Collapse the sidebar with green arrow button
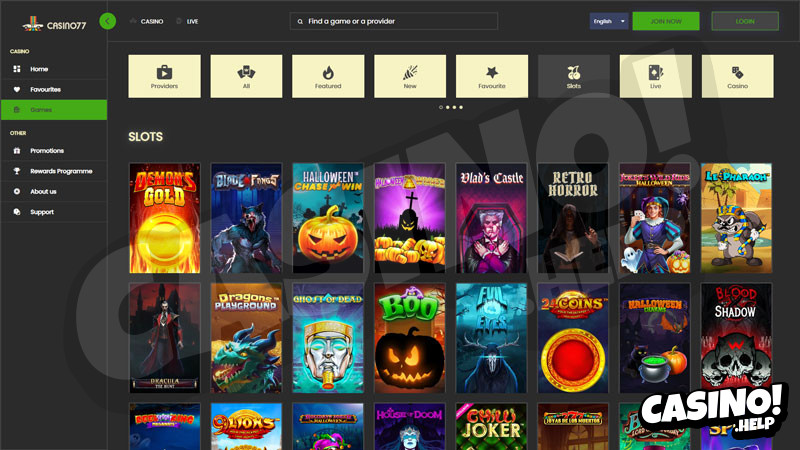 click(x=108, y=21)
